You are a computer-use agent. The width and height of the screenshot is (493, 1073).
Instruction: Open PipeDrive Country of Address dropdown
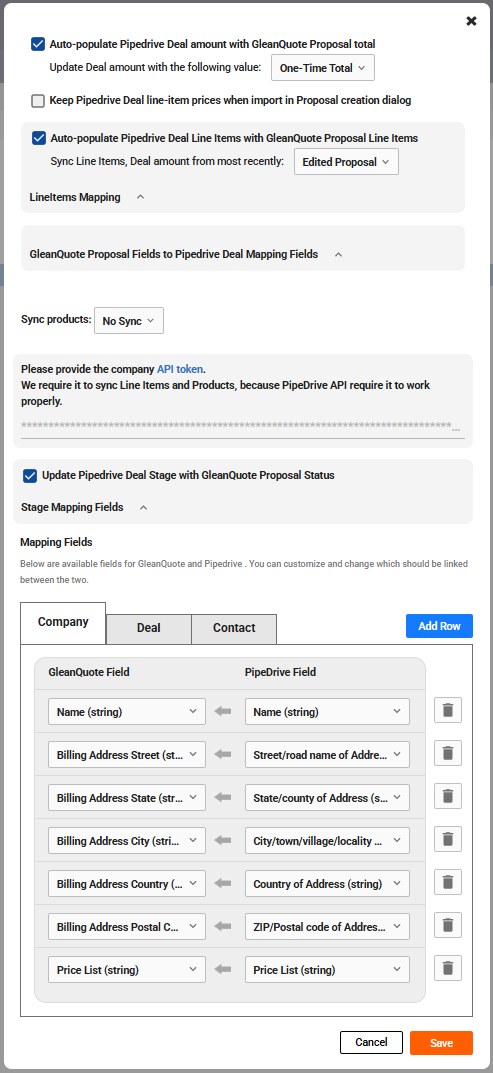point(327,883)
